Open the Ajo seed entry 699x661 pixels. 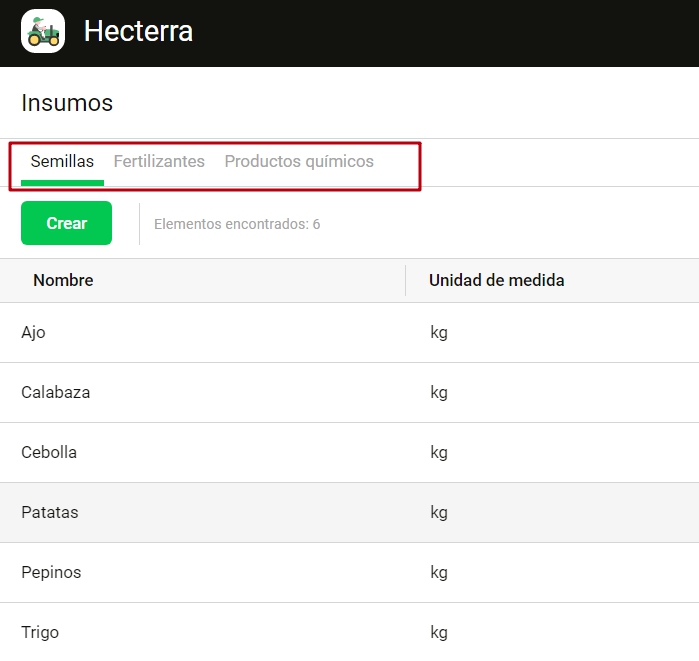(x=33, y=333)
